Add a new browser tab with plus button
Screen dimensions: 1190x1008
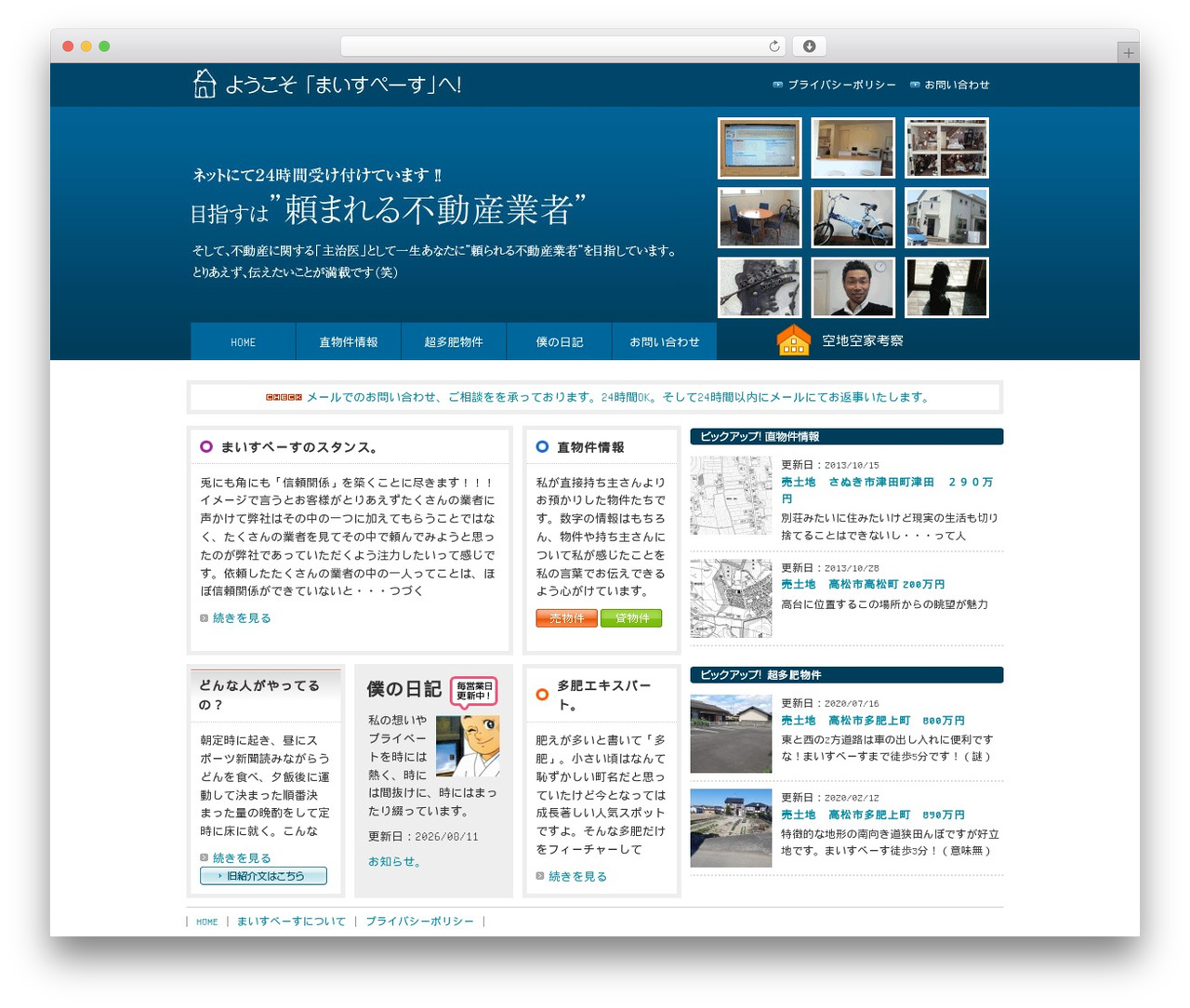(1128, 53)
